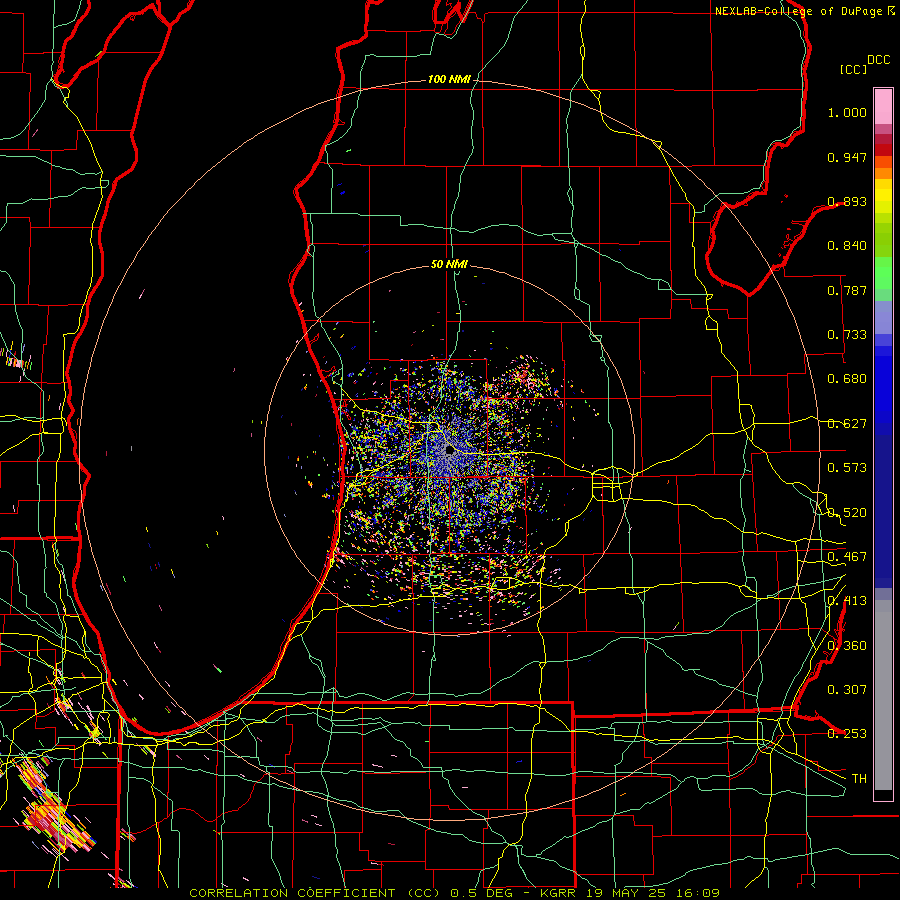Pick the pink swatch at the colorbar top
The width and height of the screenshot is (900, 900).
click(883, 107)
